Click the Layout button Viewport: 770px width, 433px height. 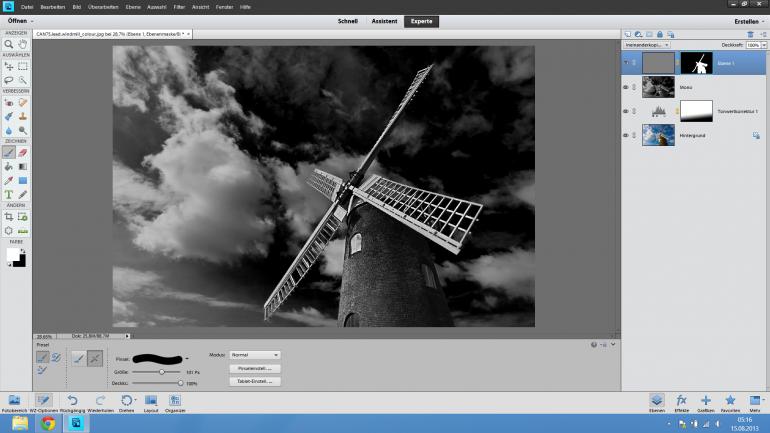pos(151,403)
